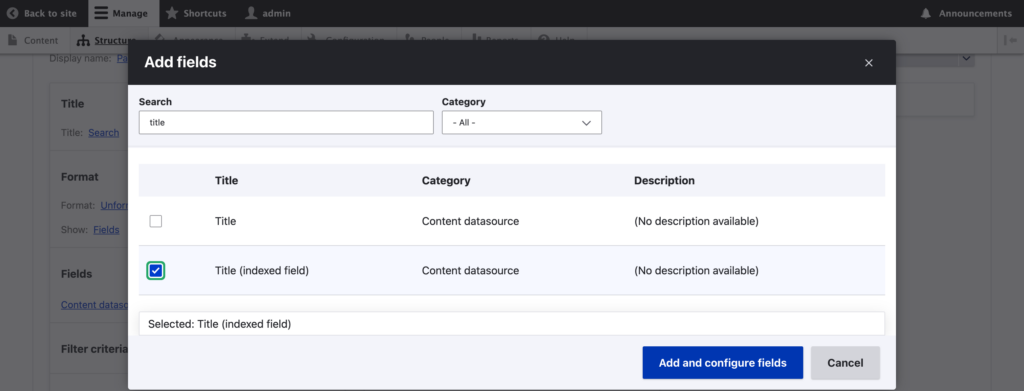Open the Manage hamburger menu icon
Image resolution: width=1024 pixels, height=391 pixels.
click(100, 13)
